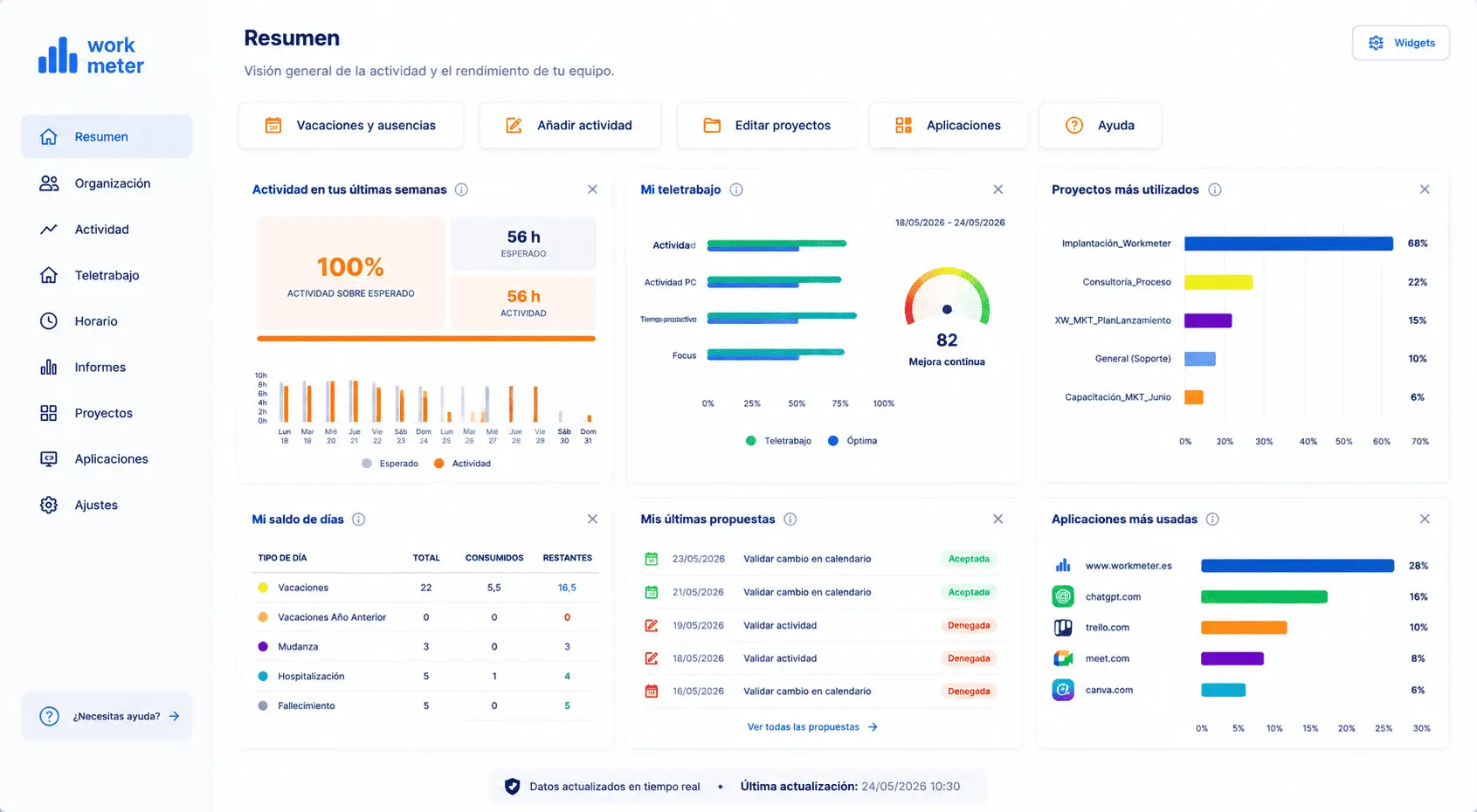This screenshot has width=1477, height=812.
Task: Click the Consultoría_Proceso yellow bar
Action: click(1218, 282)
